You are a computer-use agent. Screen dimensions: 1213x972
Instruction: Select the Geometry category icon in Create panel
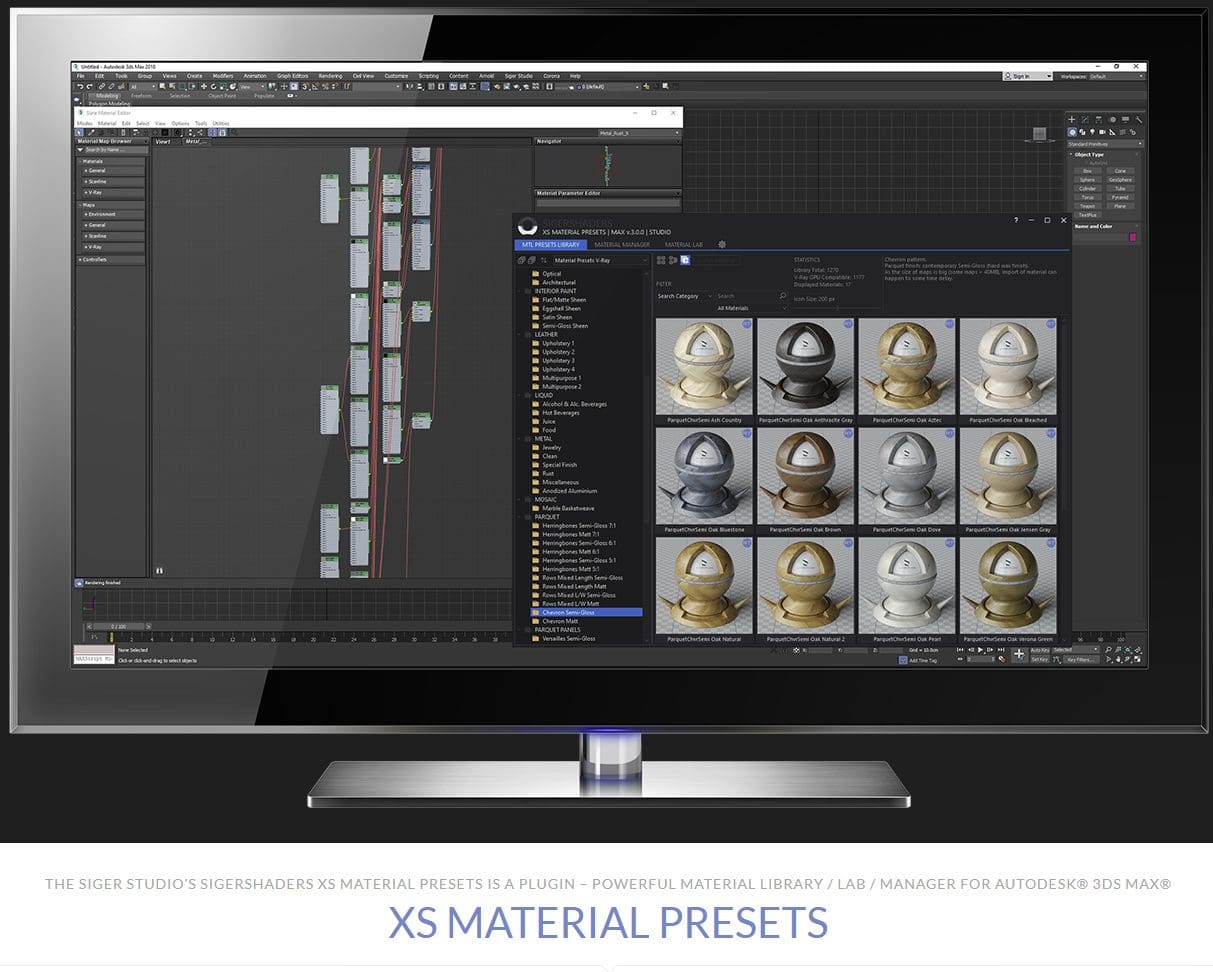point(1072,132)
